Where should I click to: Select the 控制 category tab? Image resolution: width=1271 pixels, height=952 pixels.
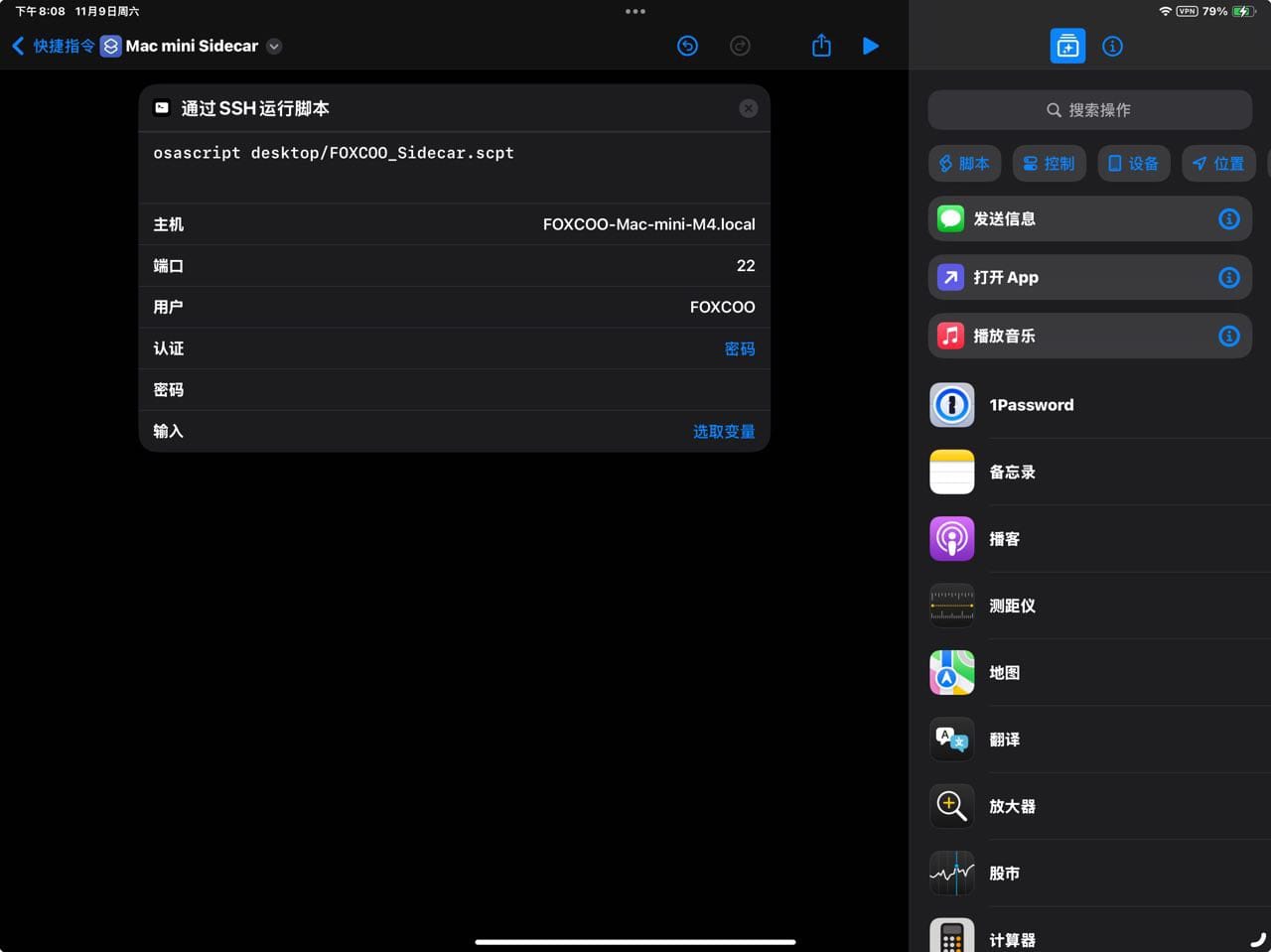click(x=1050, y=164)
